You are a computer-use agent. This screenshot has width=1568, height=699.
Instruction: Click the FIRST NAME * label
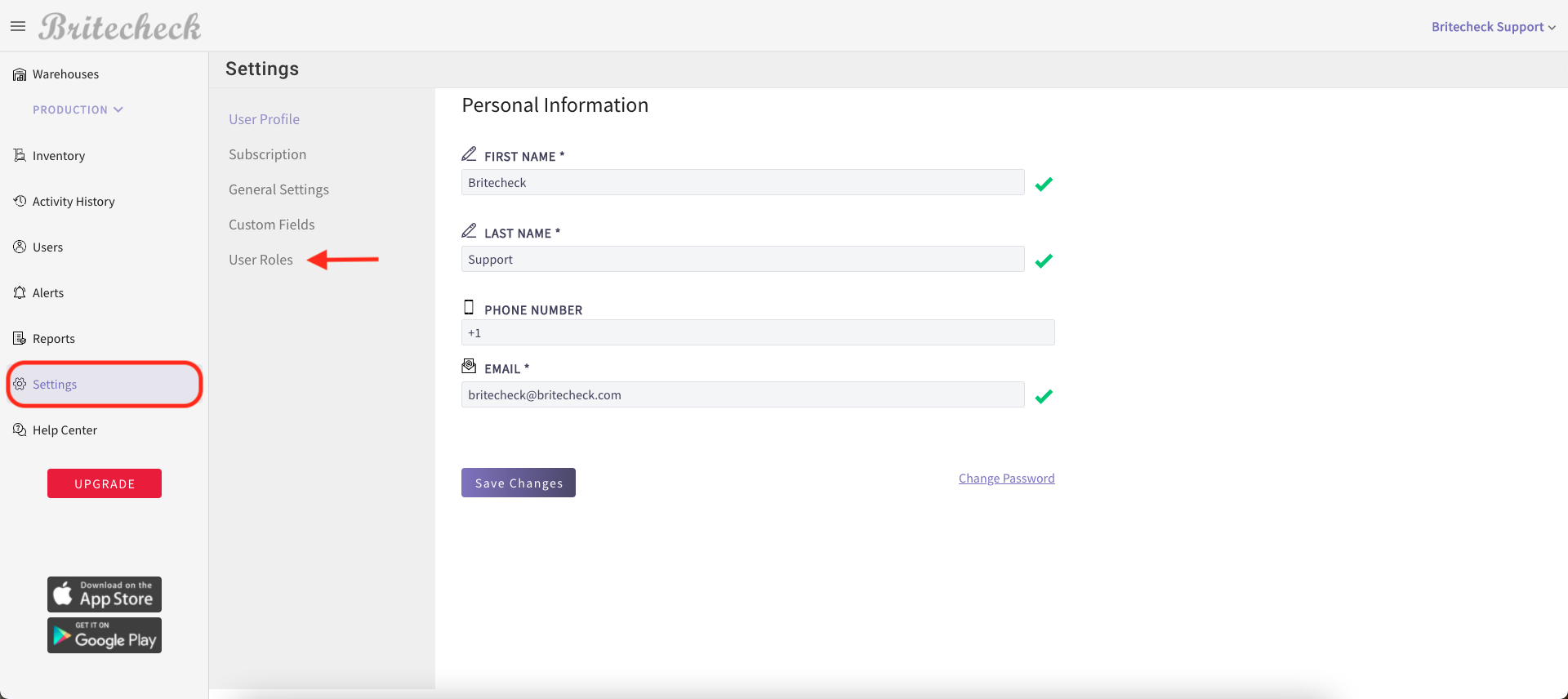coord(524,156)
